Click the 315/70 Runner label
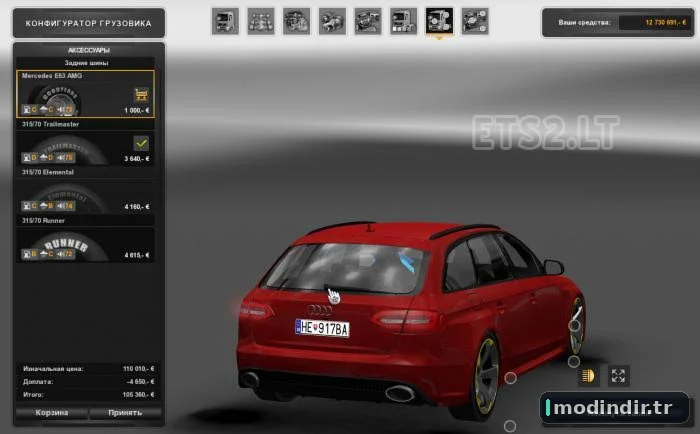Viewport: 700px width, 434px height. click(x=43, y=221)
